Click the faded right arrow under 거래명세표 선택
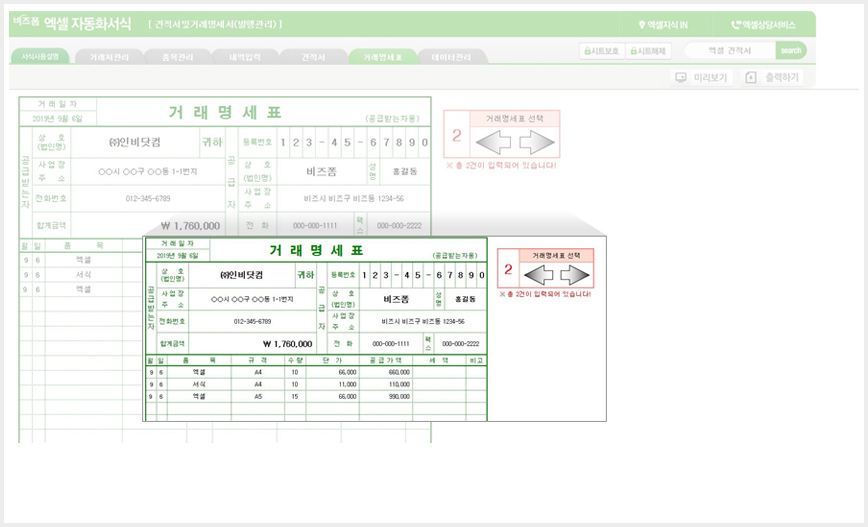 [x=536, y=142]
